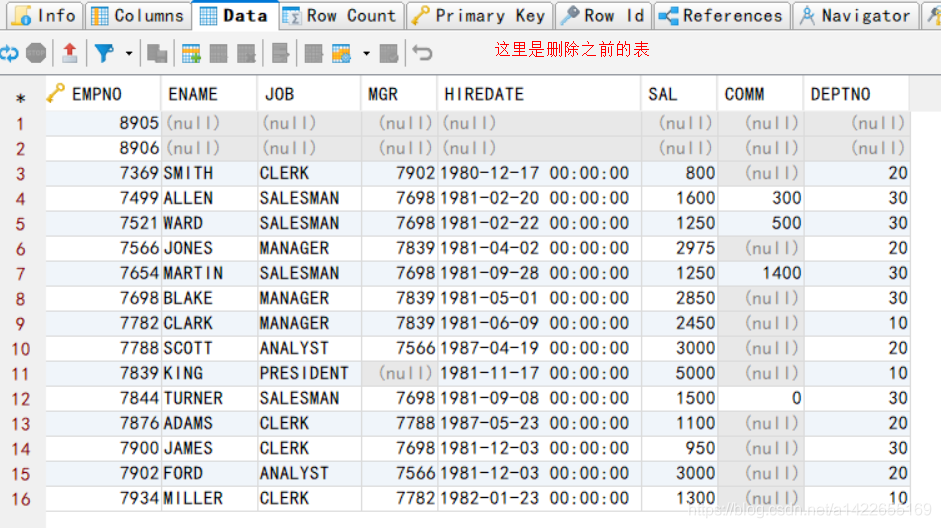Click COMM cell 300

pos(761,198)
